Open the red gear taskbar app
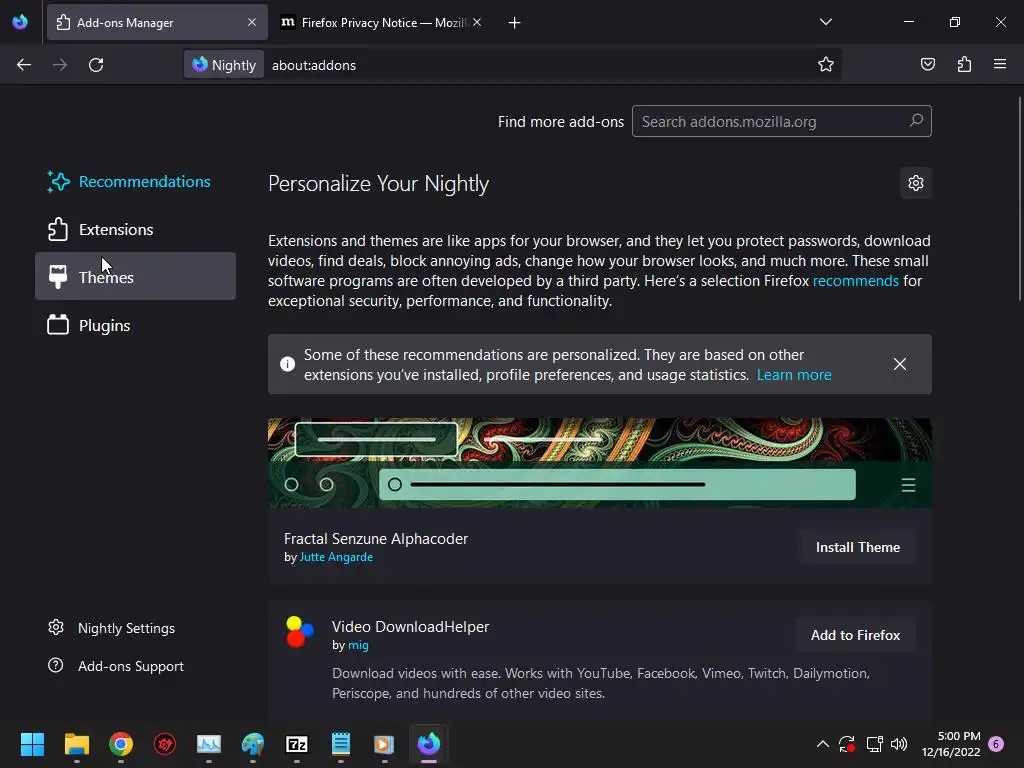This screenshot has width=1024, height=768. click(165, 744)
